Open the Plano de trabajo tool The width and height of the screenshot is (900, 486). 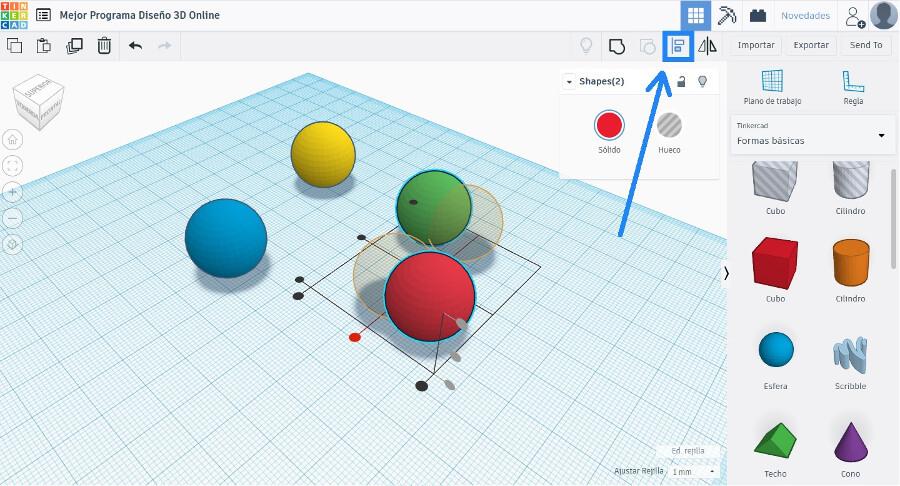pos(772,87)
